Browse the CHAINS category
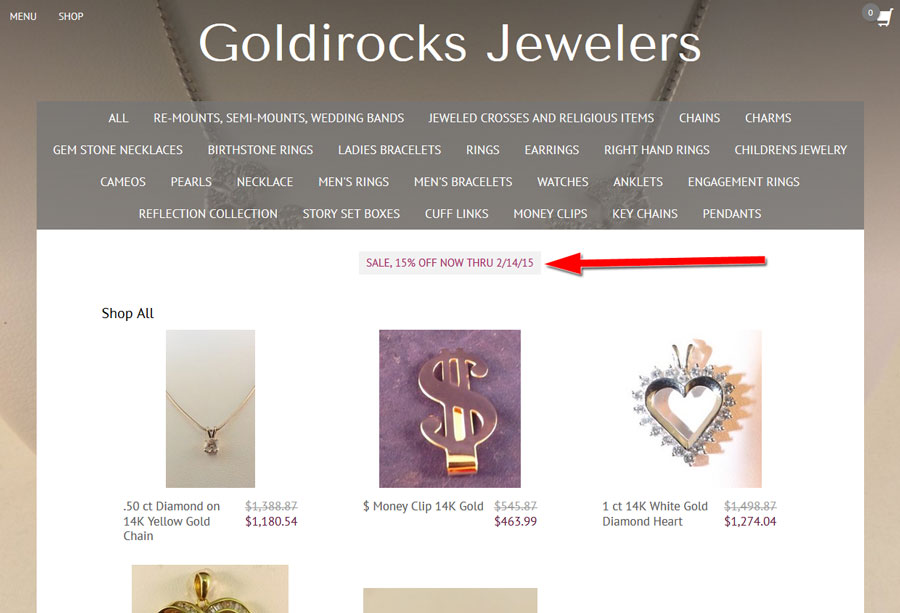Screen dimensions: 900x613 pyautogui.click(x=699, y=118)
